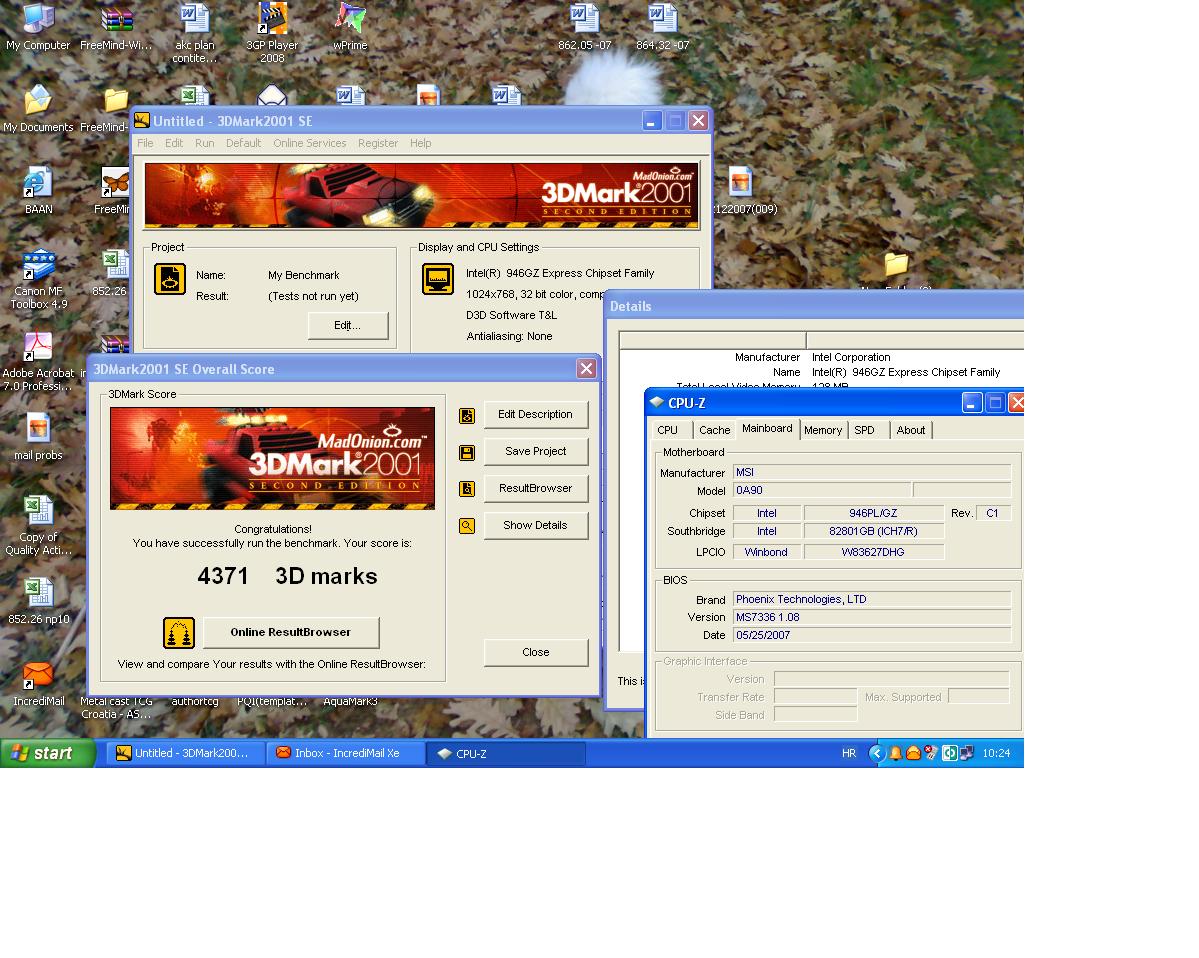Image resolution: width=1199 pixels, height=958 pixels.
Task: Switch to Inbox - IncrediMail Xe taskbar item
Action: 346,753
